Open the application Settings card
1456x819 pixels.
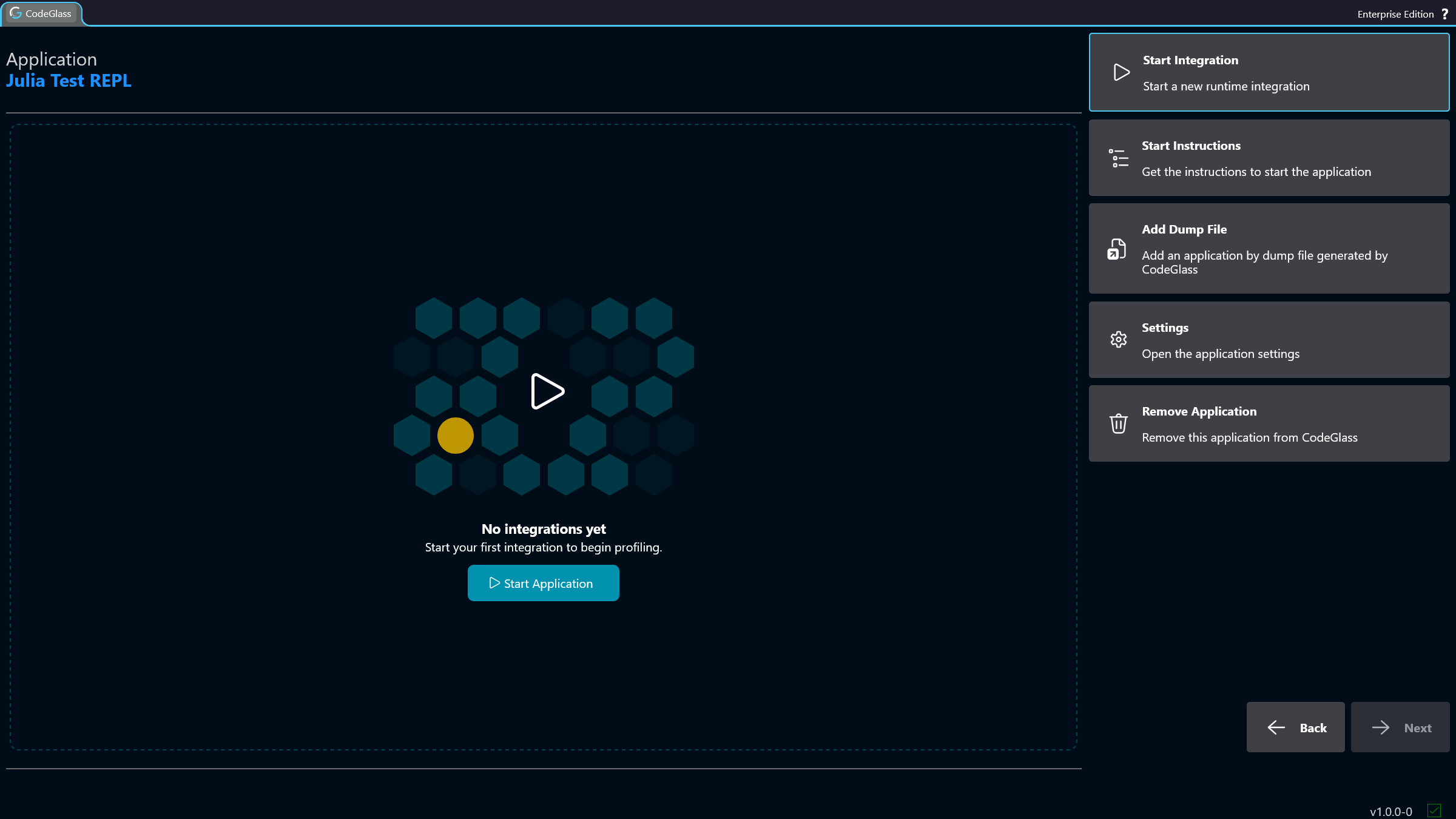1269,340
